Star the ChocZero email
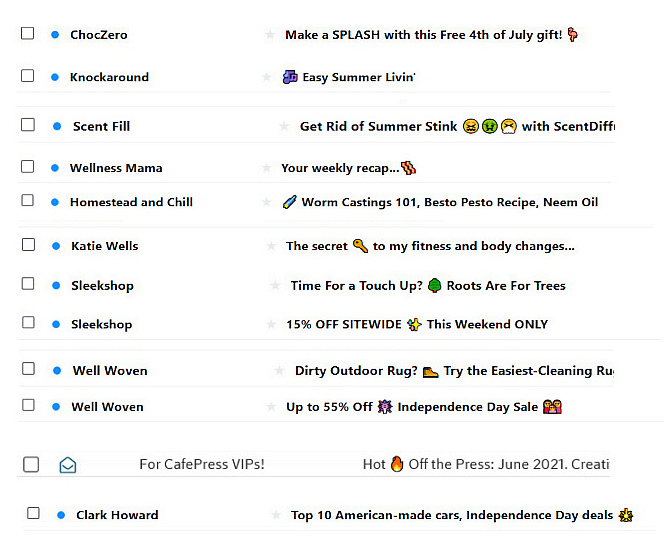Image resolution: width=669 pixels, height=550 pixels. [x=269, y=35]
